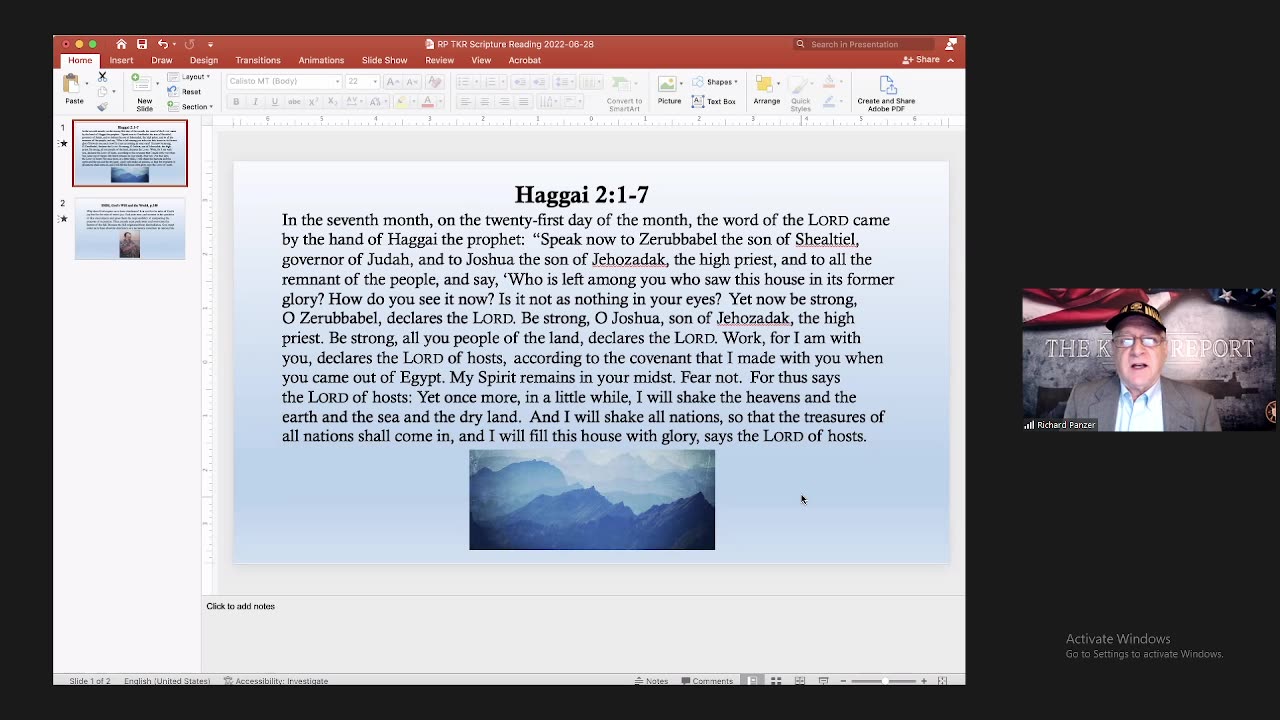The image size is (1280, 720).
Task: Open the Slide Show tab
Action: (x=384, y=60)
